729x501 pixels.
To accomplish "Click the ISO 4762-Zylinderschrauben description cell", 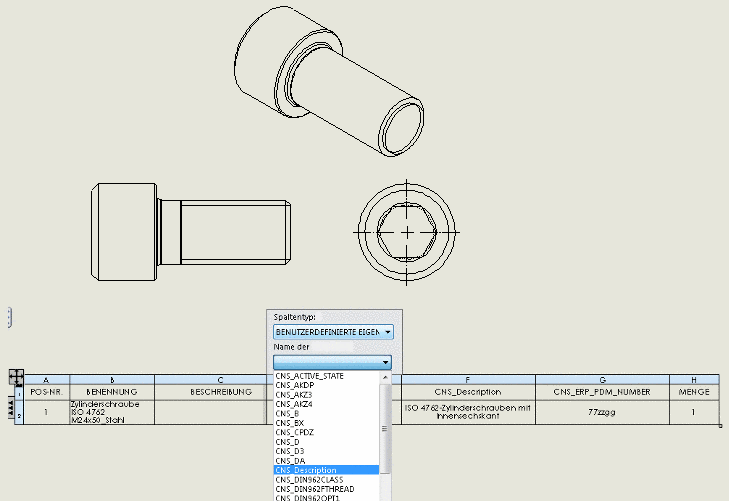I will tap(468, 412).
